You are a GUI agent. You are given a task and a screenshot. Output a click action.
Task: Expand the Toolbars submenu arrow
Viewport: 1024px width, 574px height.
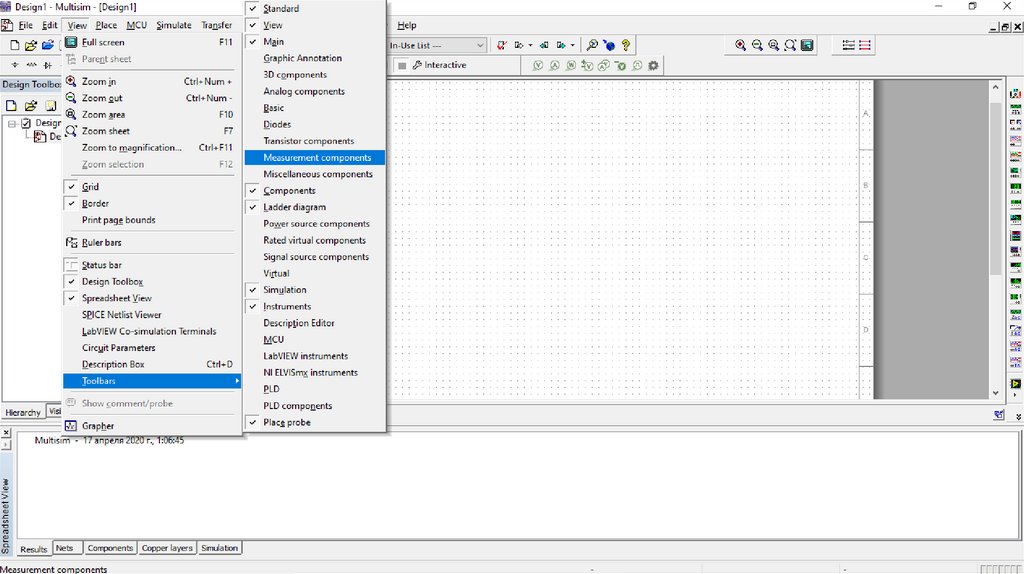pos(237,381)
